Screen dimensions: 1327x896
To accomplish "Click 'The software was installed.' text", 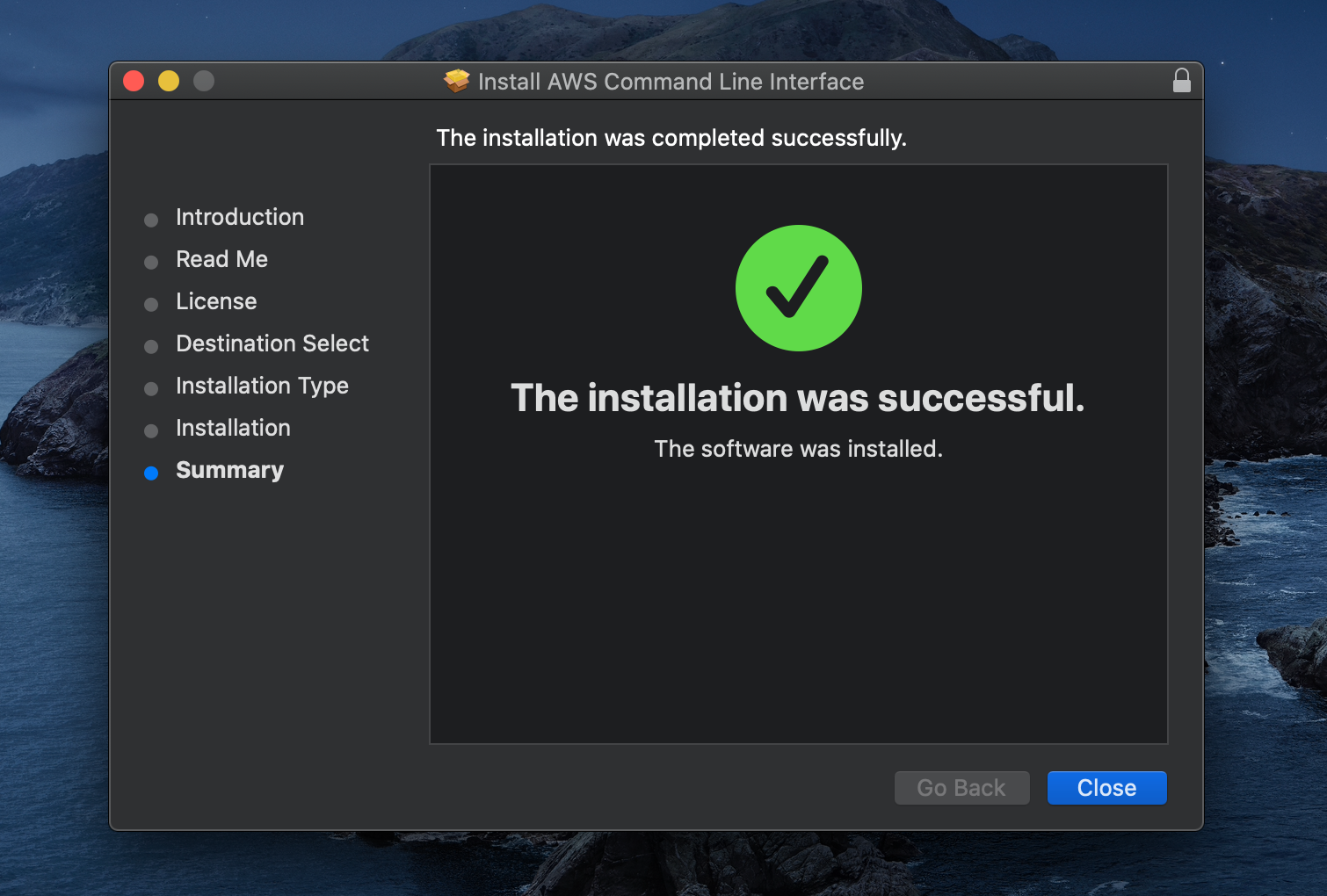I will coord(798,449).
